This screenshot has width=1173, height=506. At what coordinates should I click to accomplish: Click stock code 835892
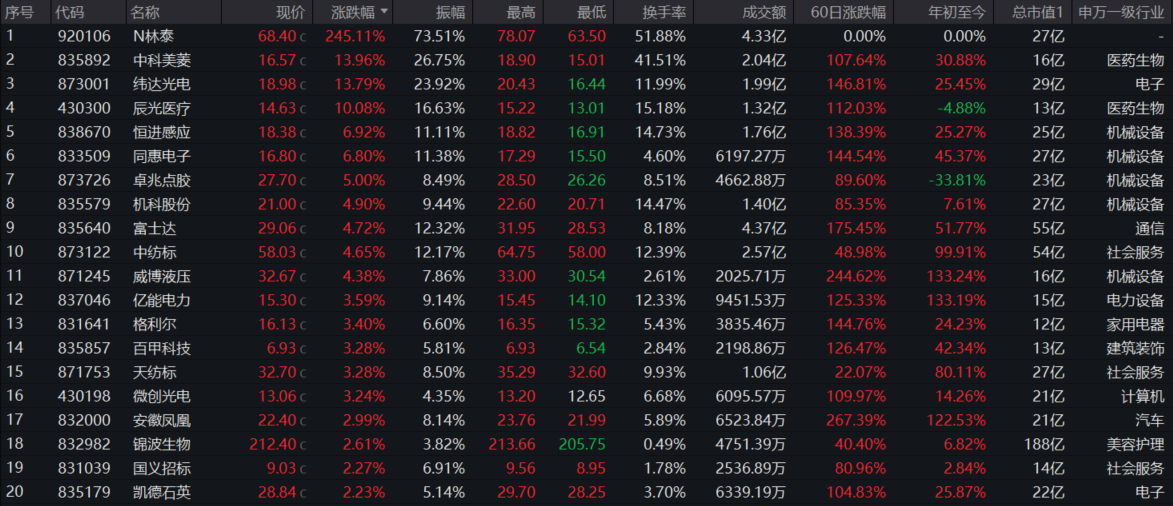point(84,60)
